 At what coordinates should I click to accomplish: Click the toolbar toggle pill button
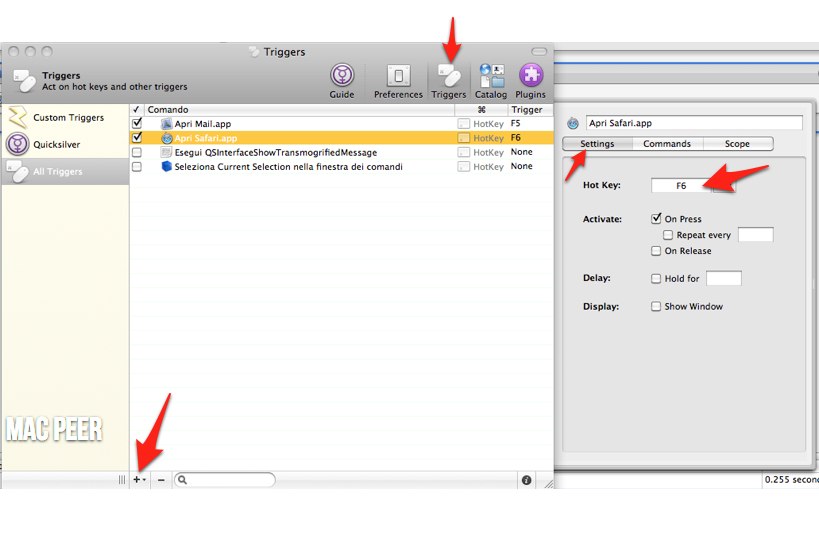[539, 51]
